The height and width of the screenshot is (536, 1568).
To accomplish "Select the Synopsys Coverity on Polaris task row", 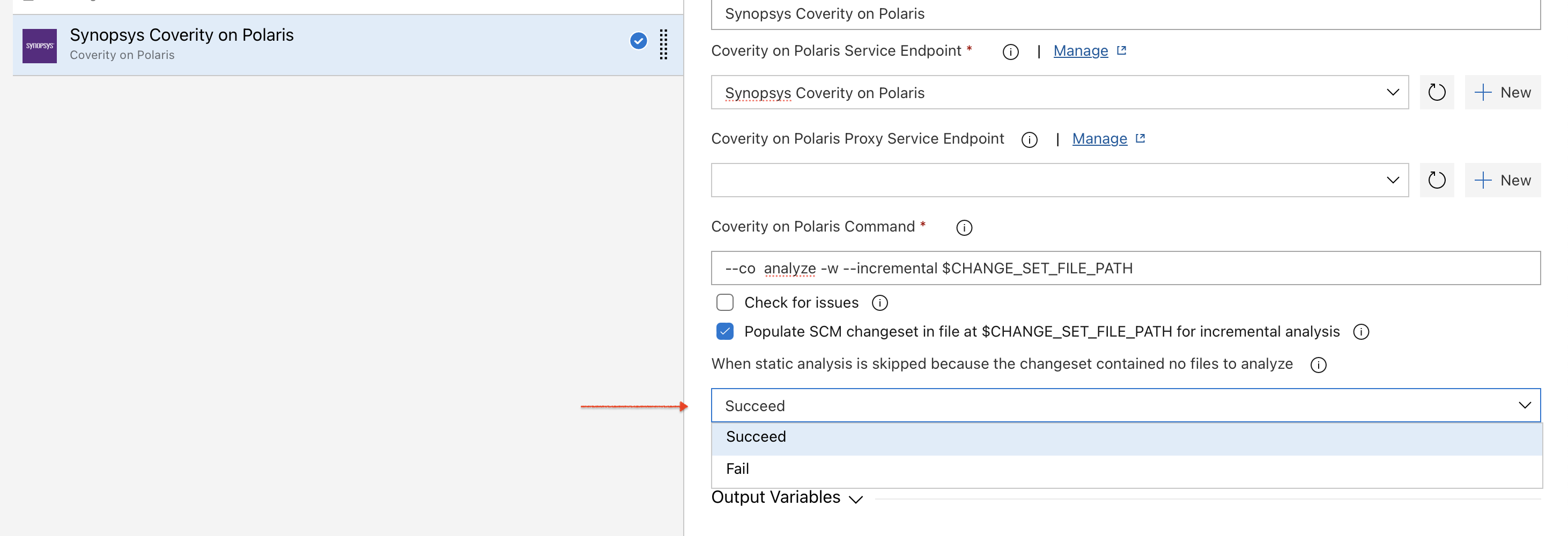I will point(348,45).
